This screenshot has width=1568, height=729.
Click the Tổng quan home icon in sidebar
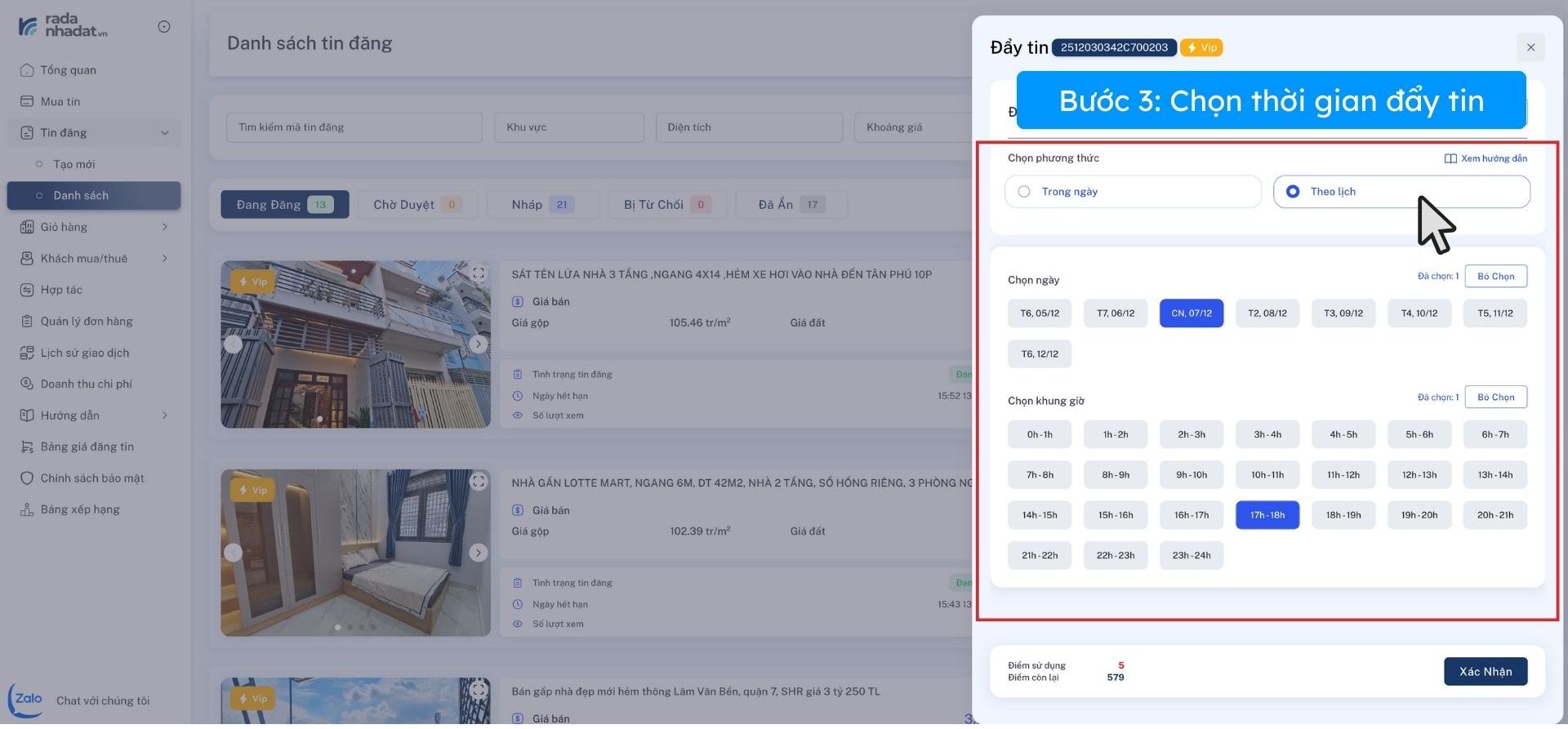27,70
